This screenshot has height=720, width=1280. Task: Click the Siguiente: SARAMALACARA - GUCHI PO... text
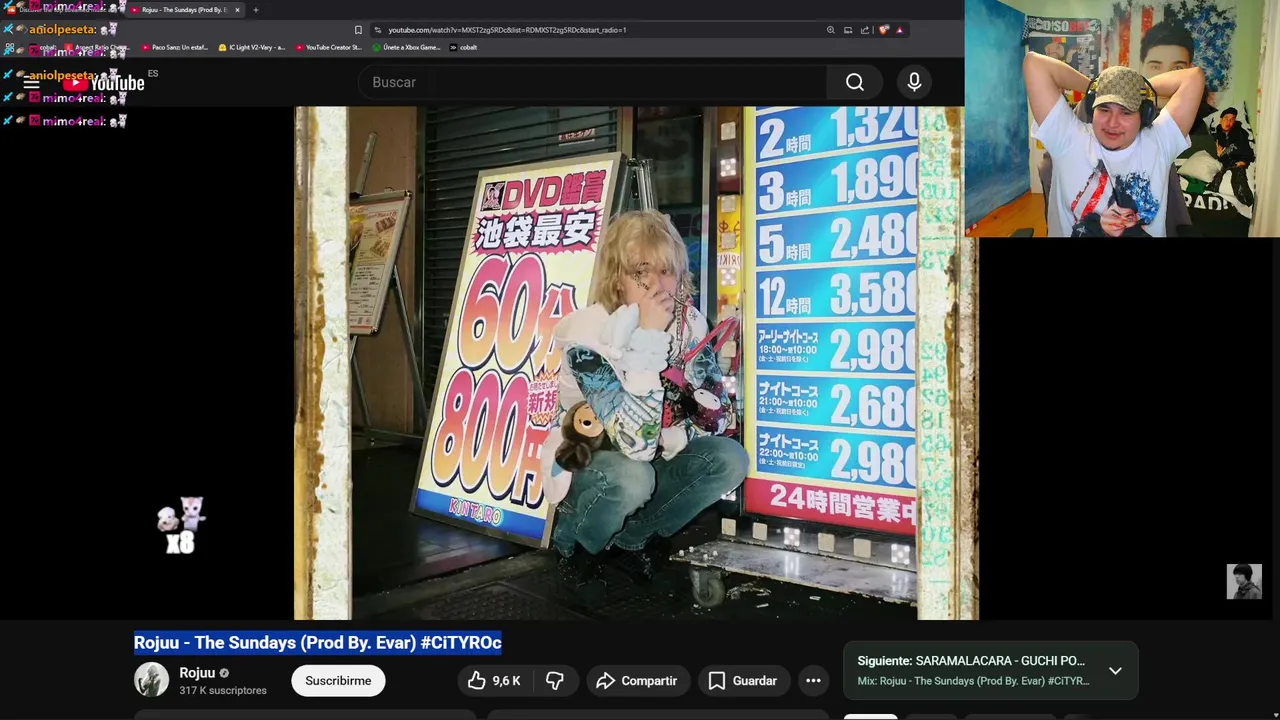tap(971, 661)
